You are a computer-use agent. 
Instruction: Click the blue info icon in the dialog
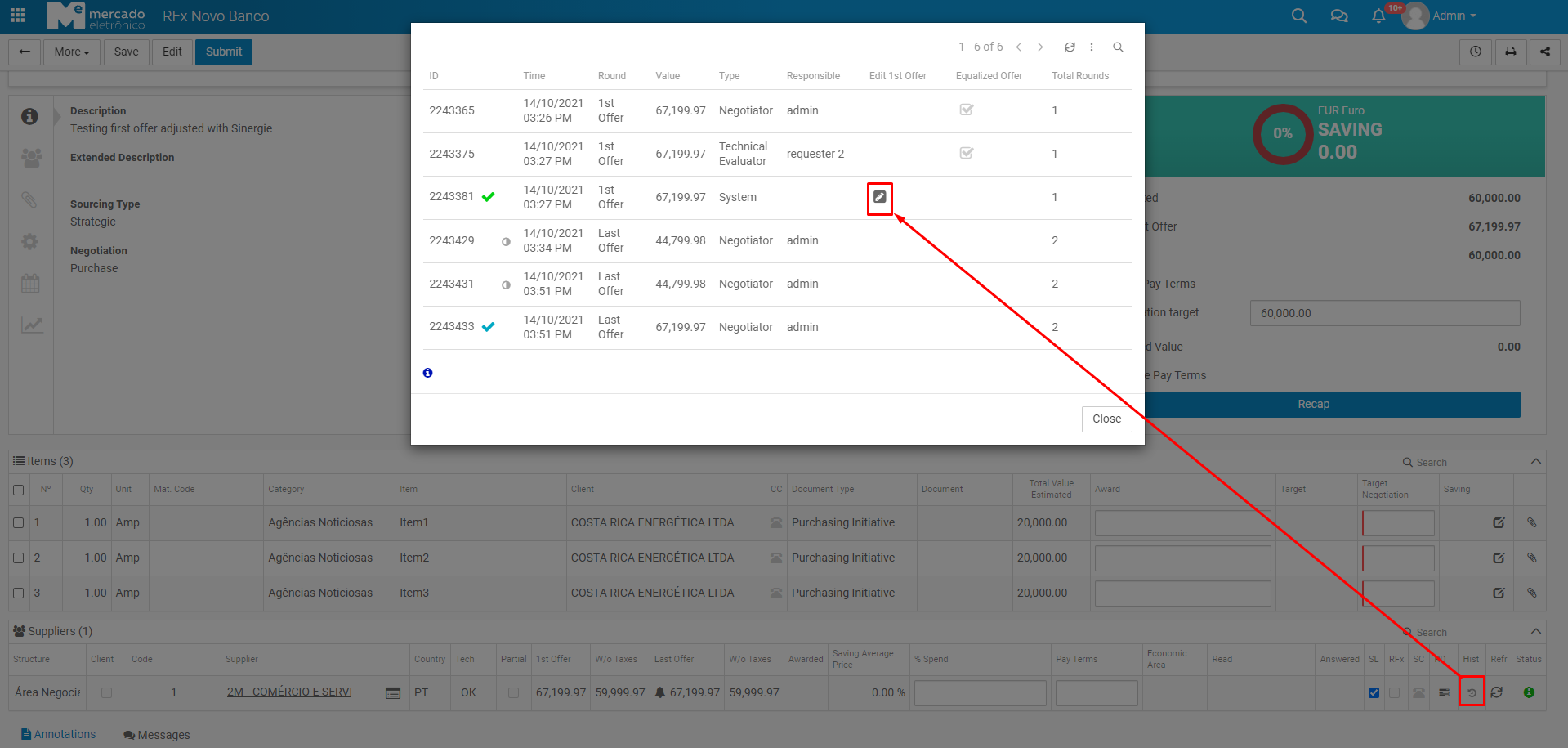click(427, 373)
